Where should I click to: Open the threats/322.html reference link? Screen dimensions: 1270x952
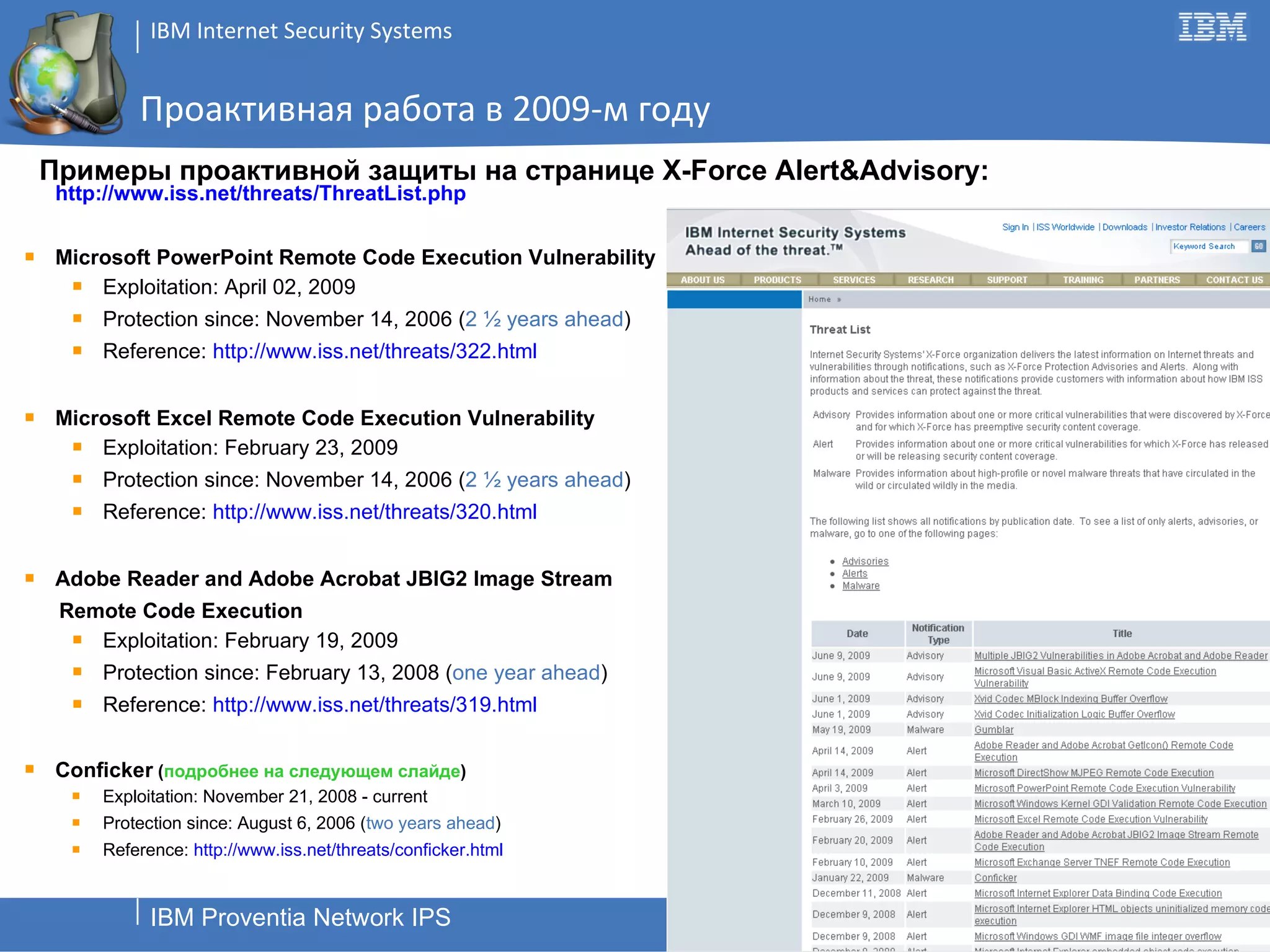375,351
